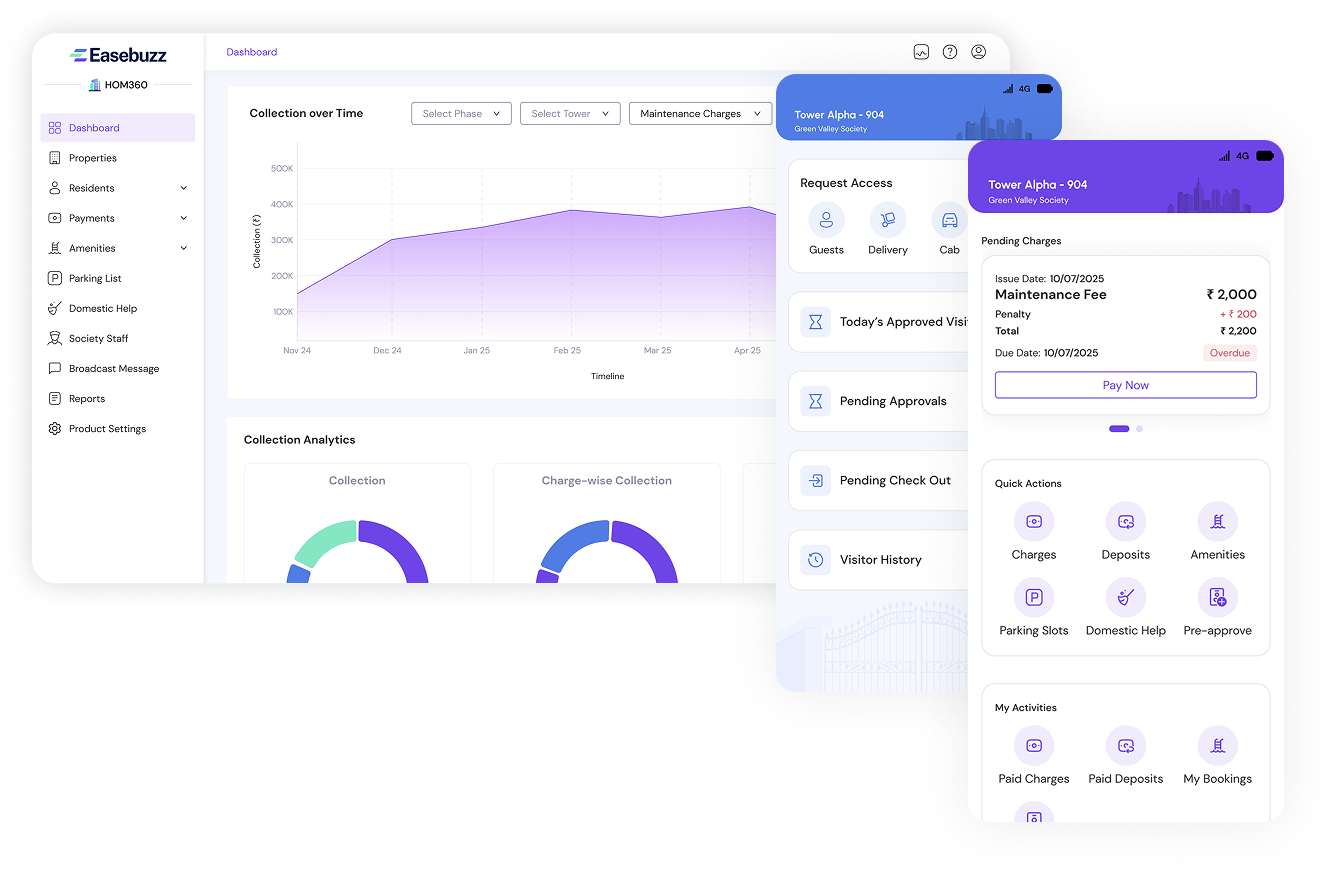Open the Maintenance Charges dropdown
Image resolution: width=1344 pixels, height=882 pixels.
[700, 114]
